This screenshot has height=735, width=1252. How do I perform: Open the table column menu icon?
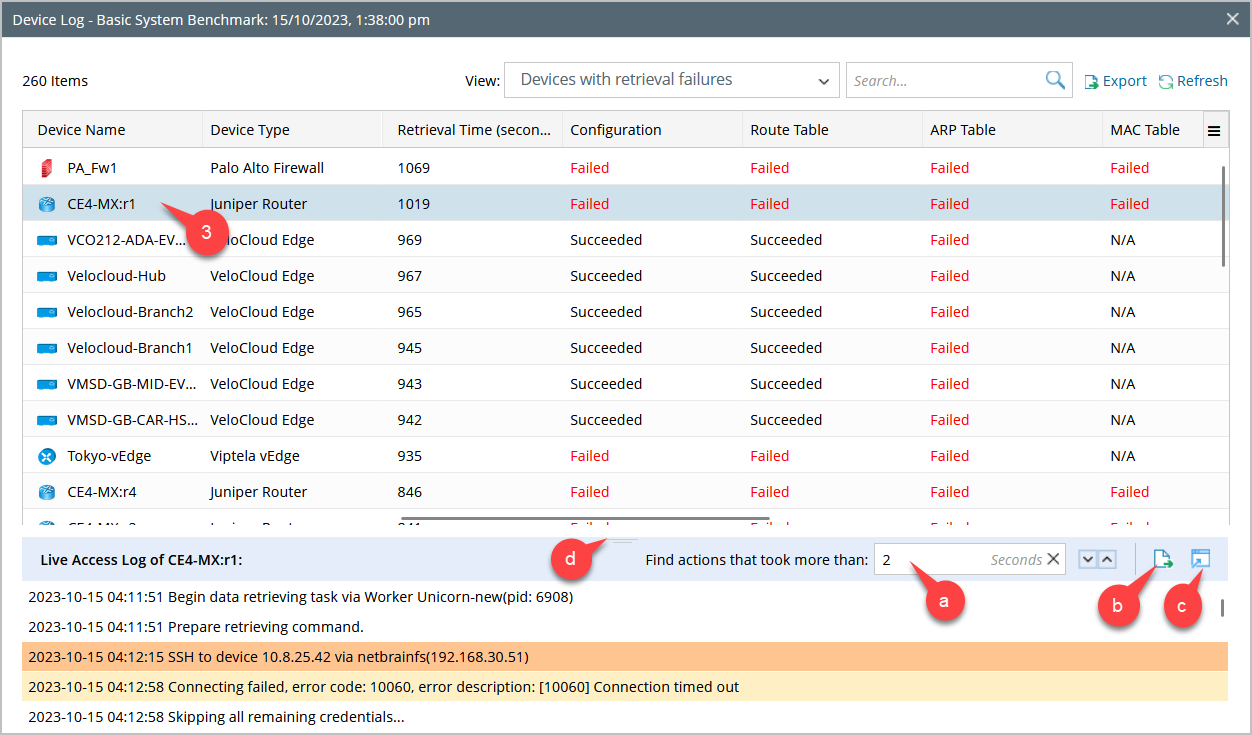pos(1214,130)
